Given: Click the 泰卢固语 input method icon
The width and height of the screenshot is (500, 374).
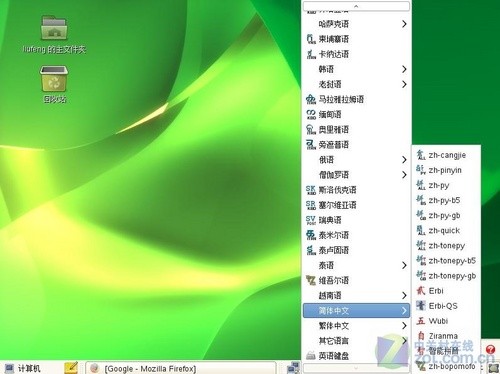Looking at the screenshot, I should pos(311,250).
